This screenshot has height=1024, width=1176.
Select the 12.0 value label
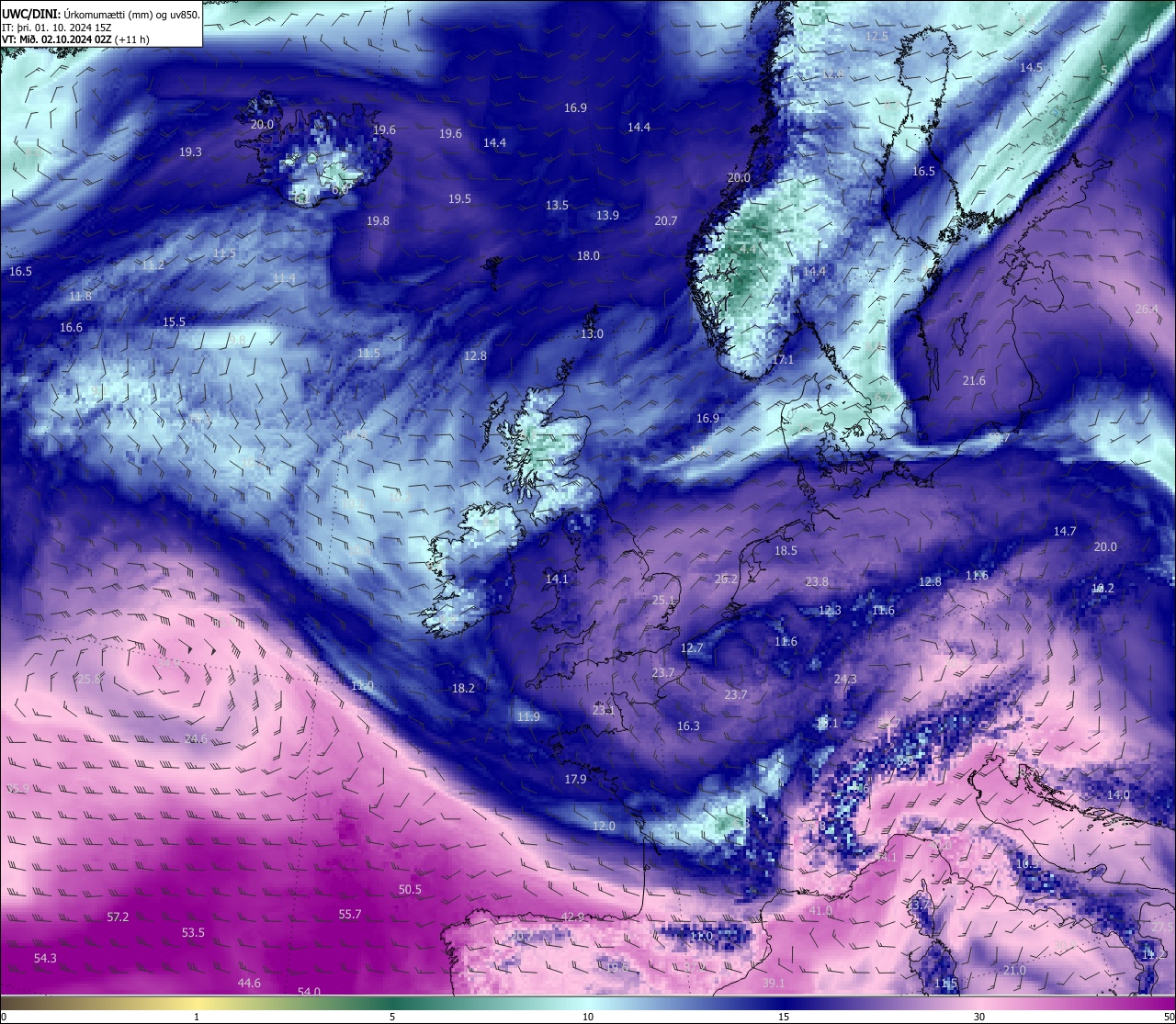pyautogui.click(x=604, y=826)
